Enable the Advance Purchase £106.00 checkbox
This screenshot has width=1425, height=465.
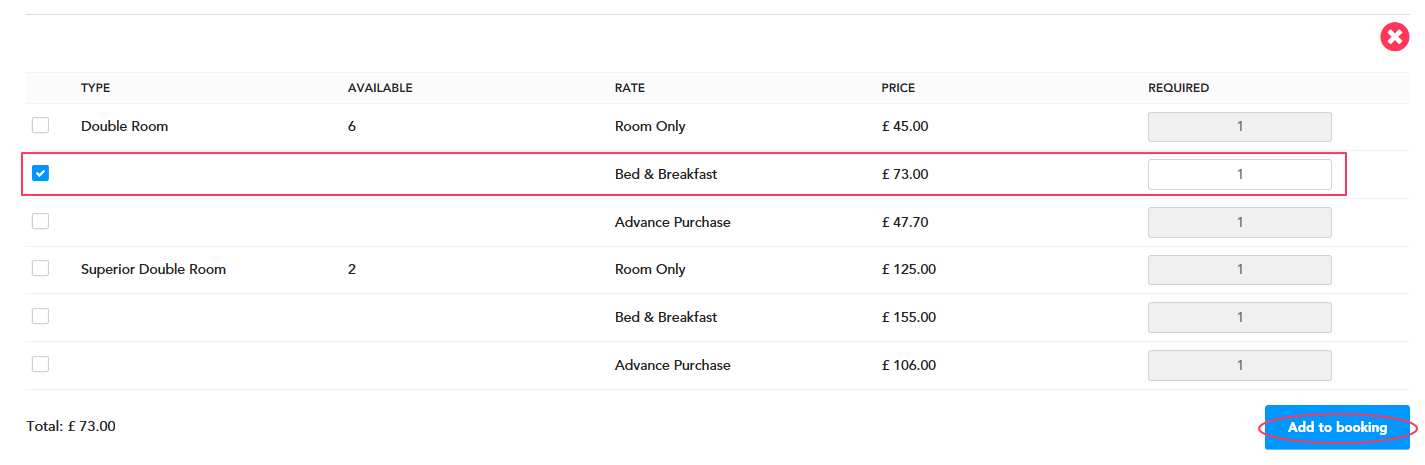pos(40,364)
